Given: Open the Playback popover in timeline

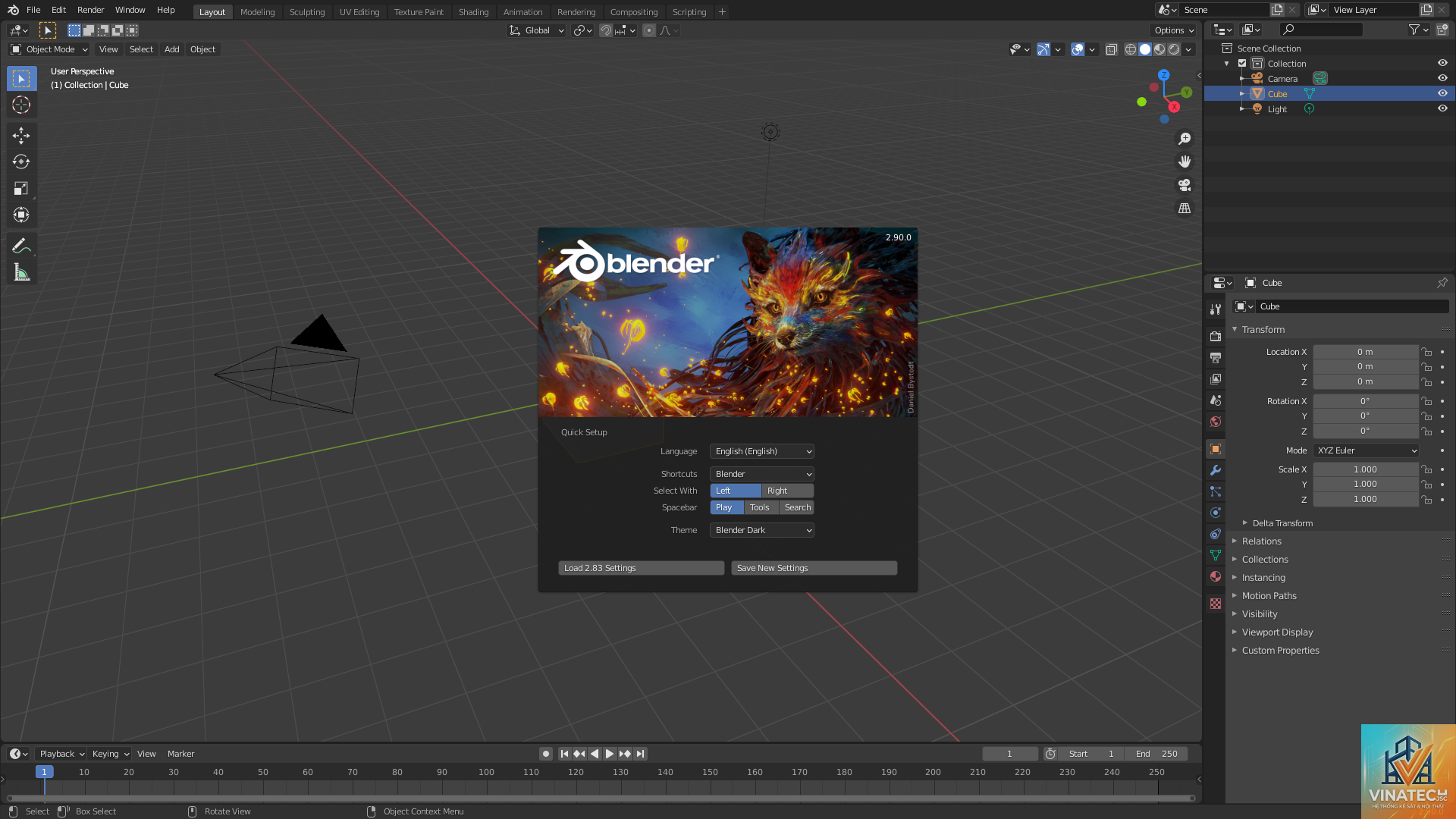Looking at the screenshot, I should (x=61, y=754).
